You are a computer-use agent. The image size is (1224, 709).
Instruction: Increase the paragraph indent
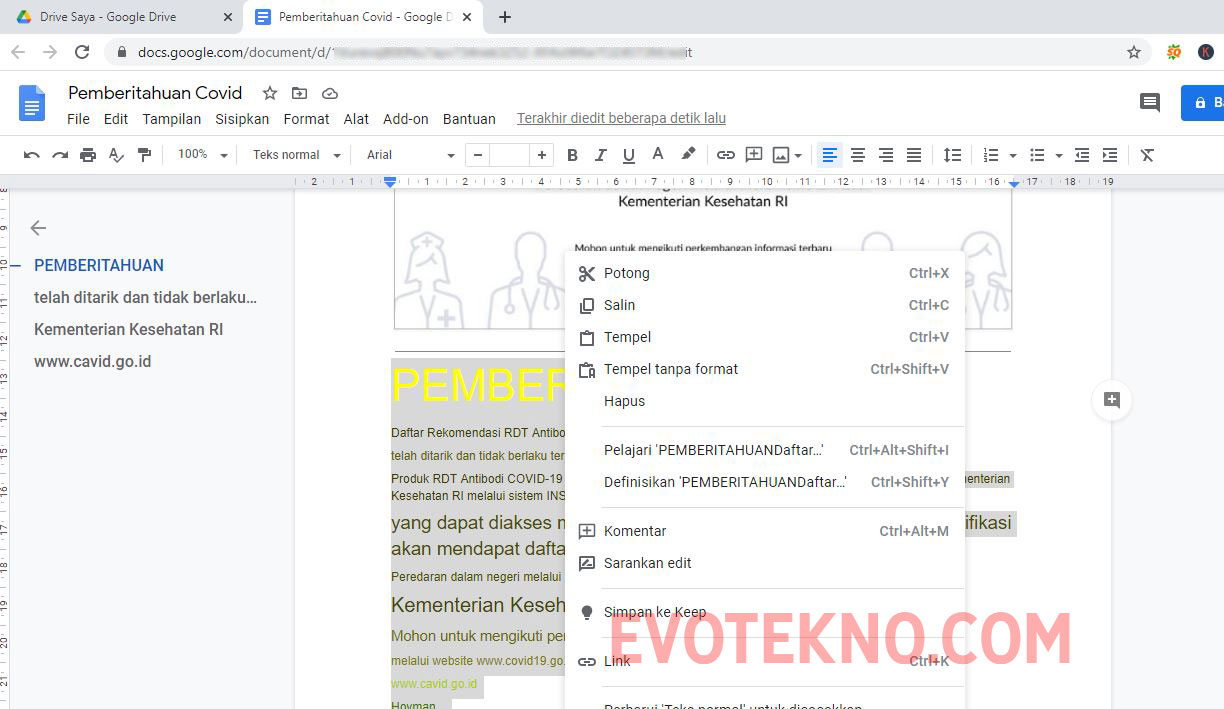(x=1109, y=155)
